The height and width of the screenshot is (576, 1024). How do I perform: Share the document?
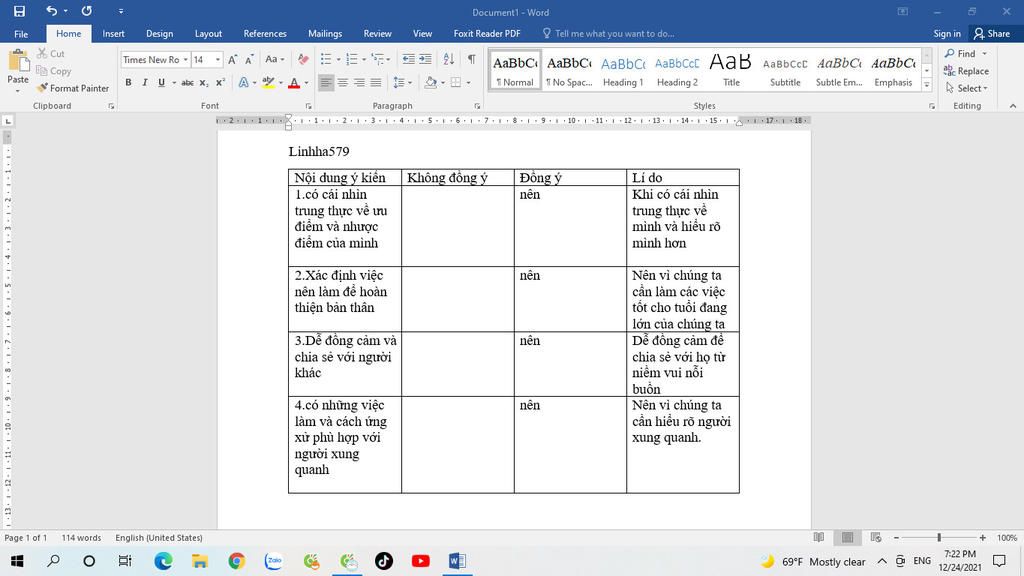pos(991,34)
